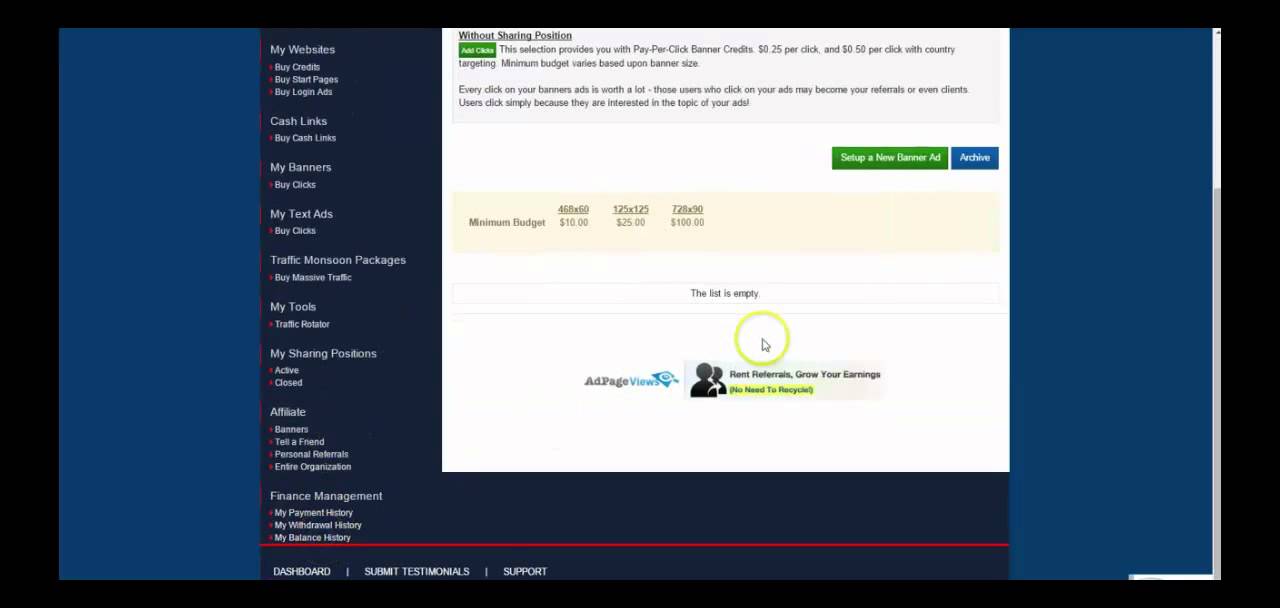1280x608 pixels.
Task: Click the scrollbar up arrow
Action: pos(1216,33)
